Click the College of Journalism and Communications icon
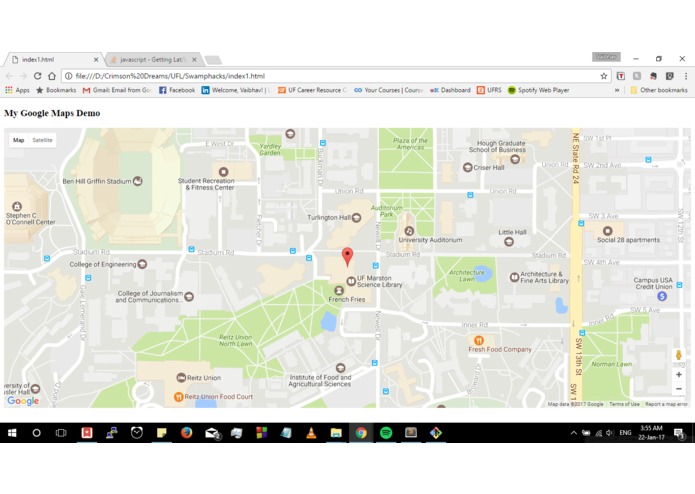 tap(189, 296)
